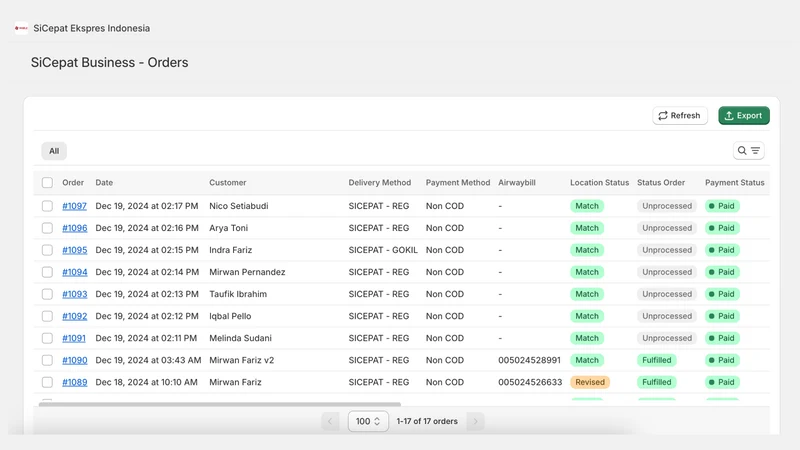This screenshot has width=800, height=450.
Task: Click the Customer column header
Action: [x=228, y=183]
